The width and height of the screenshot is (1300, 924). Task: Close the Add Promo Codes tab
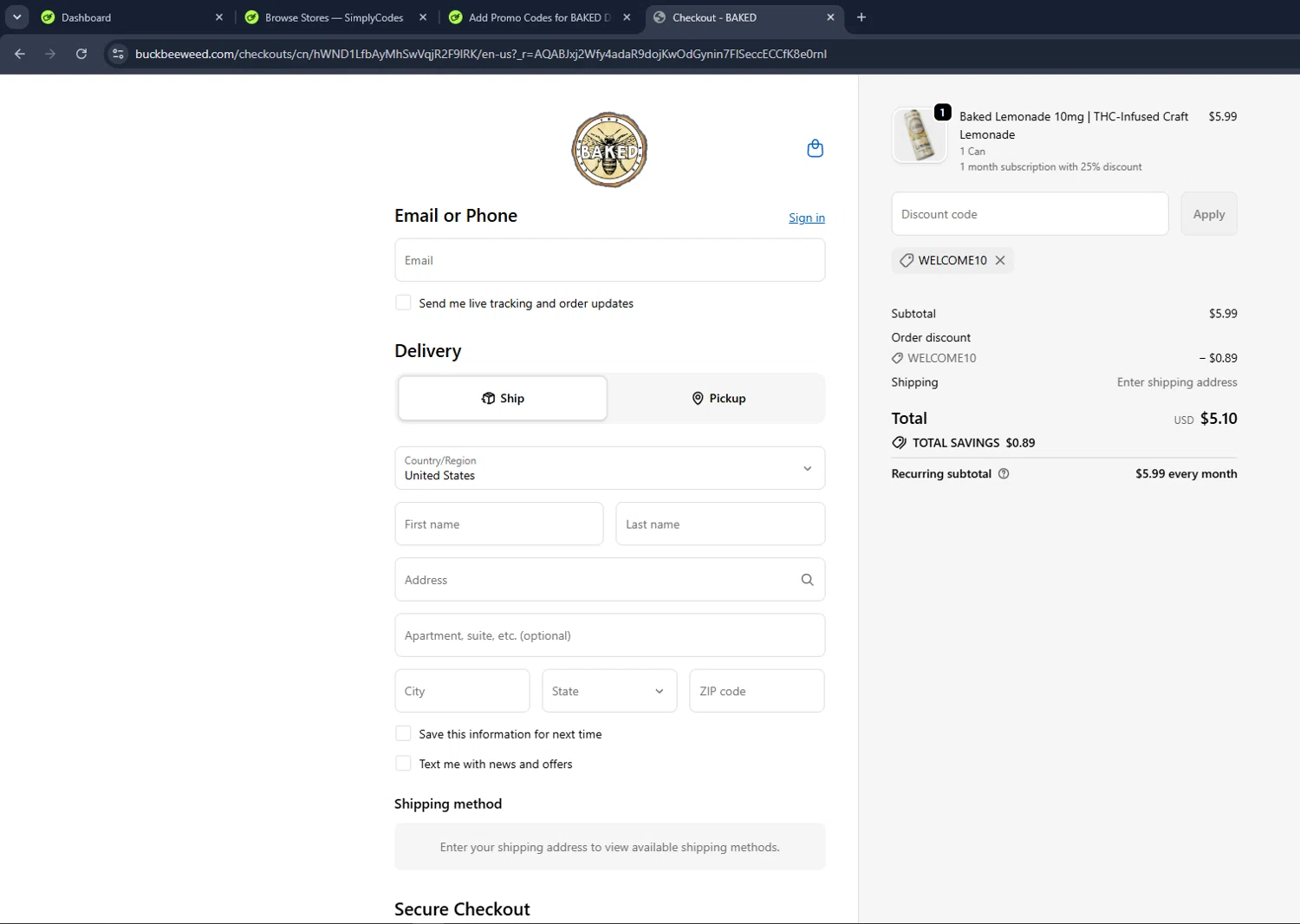(x=627, y=17)
